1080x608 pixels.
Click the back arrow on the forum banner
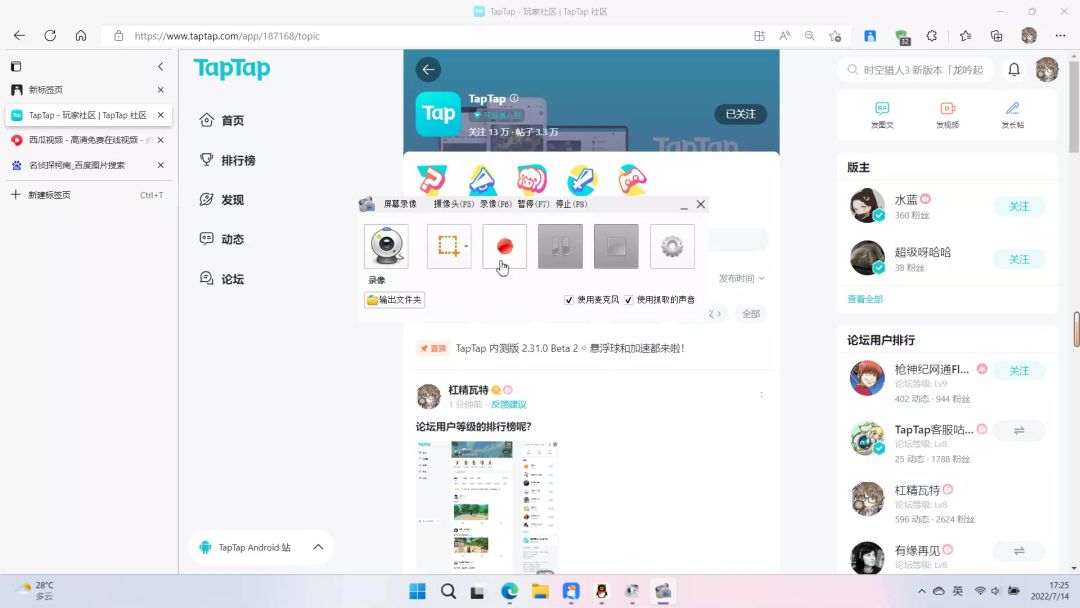pyautogui.click(x=428, y=70)
